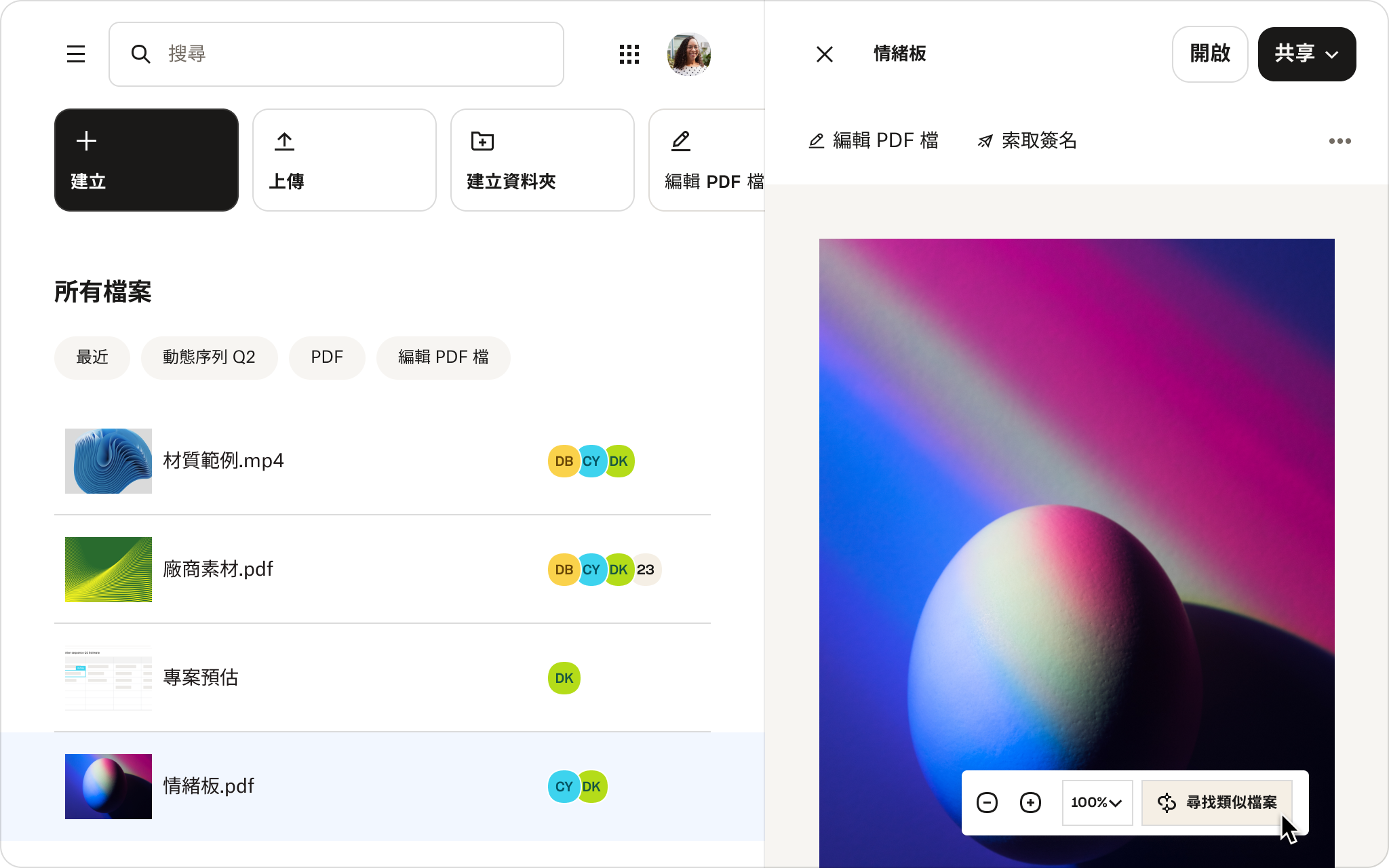Click 索取簽名 request signature
This screenshot has height=868, width=1389.
pos(1027,141)
